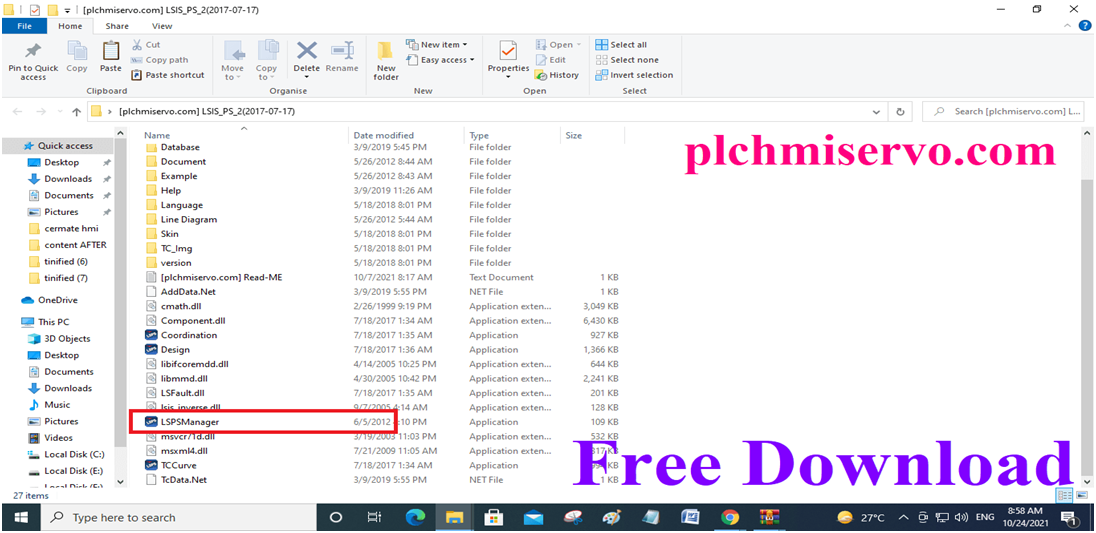Open the WinRAR icon on the taskbar
The width and height of the screenshot is (1096, 533).
pyautogui.click(x=770, y=518)
